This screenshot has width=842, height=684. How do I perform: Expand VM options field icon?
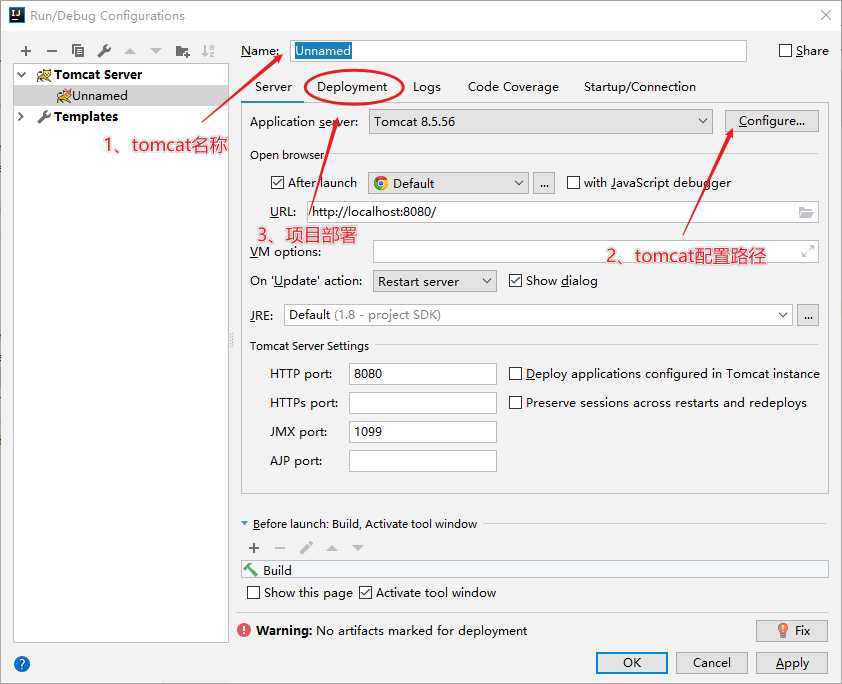(x=807, y=251)
